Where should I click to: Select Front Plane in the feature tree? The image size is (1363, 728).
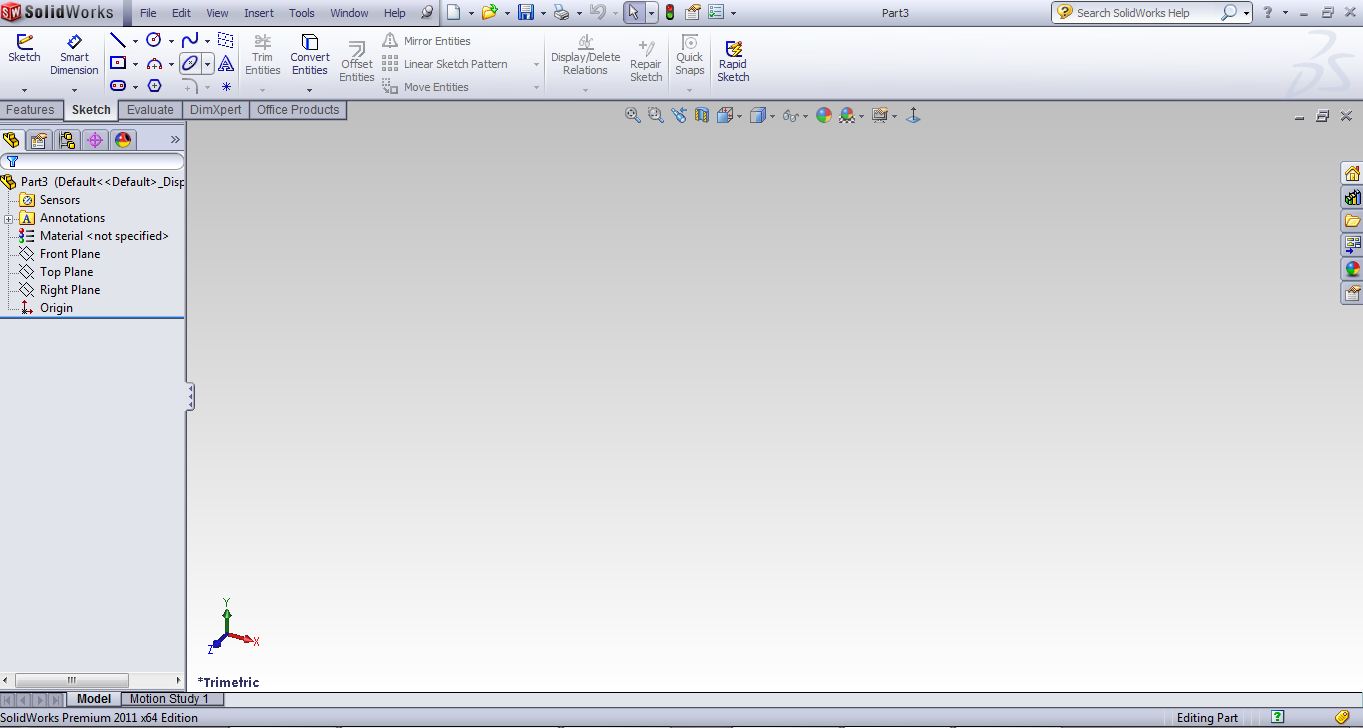click(x=69, y=254)
